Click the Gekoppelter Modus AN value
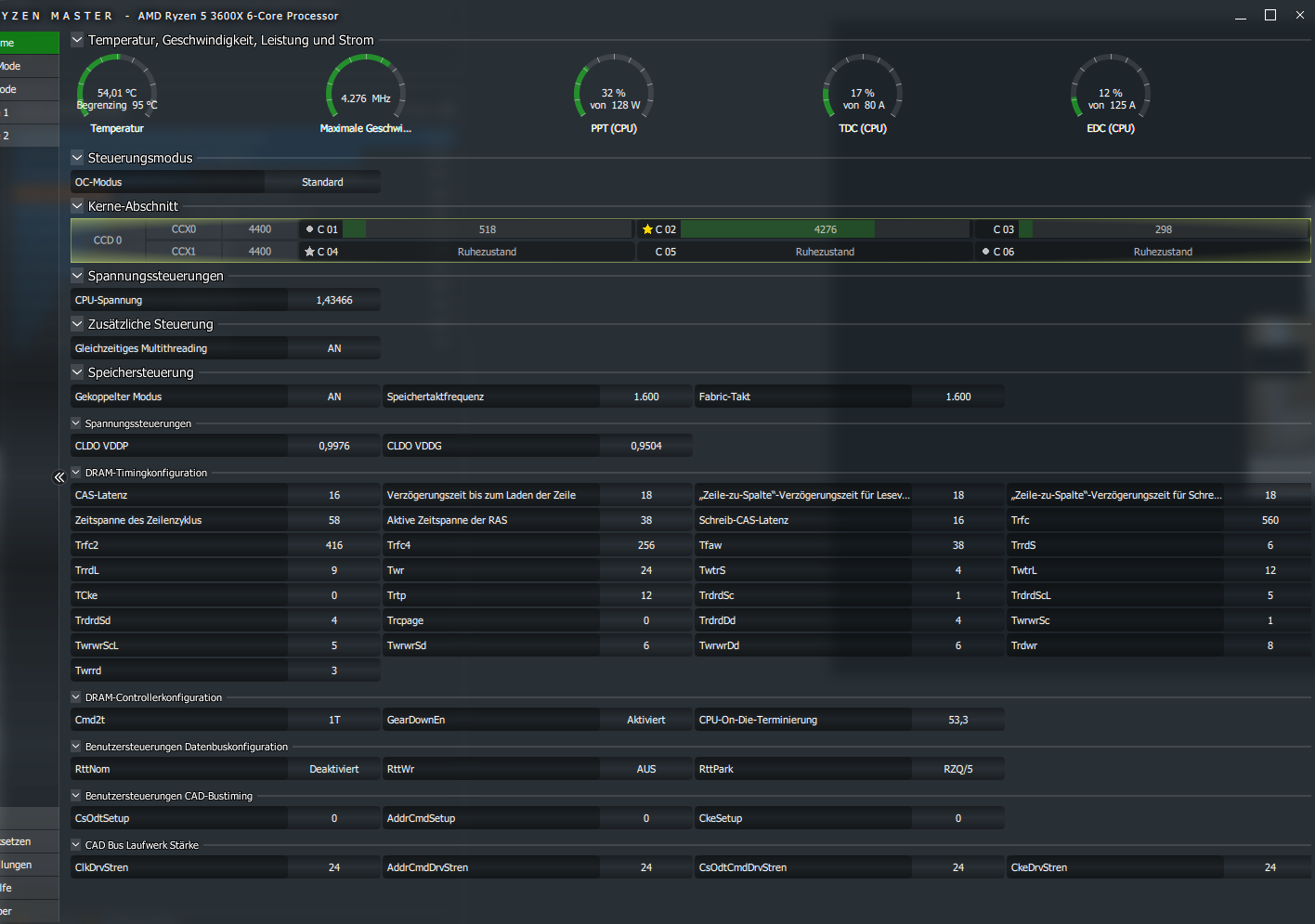Image resolution: width=1315 pixels, height=924 pixels. point(334,397)
